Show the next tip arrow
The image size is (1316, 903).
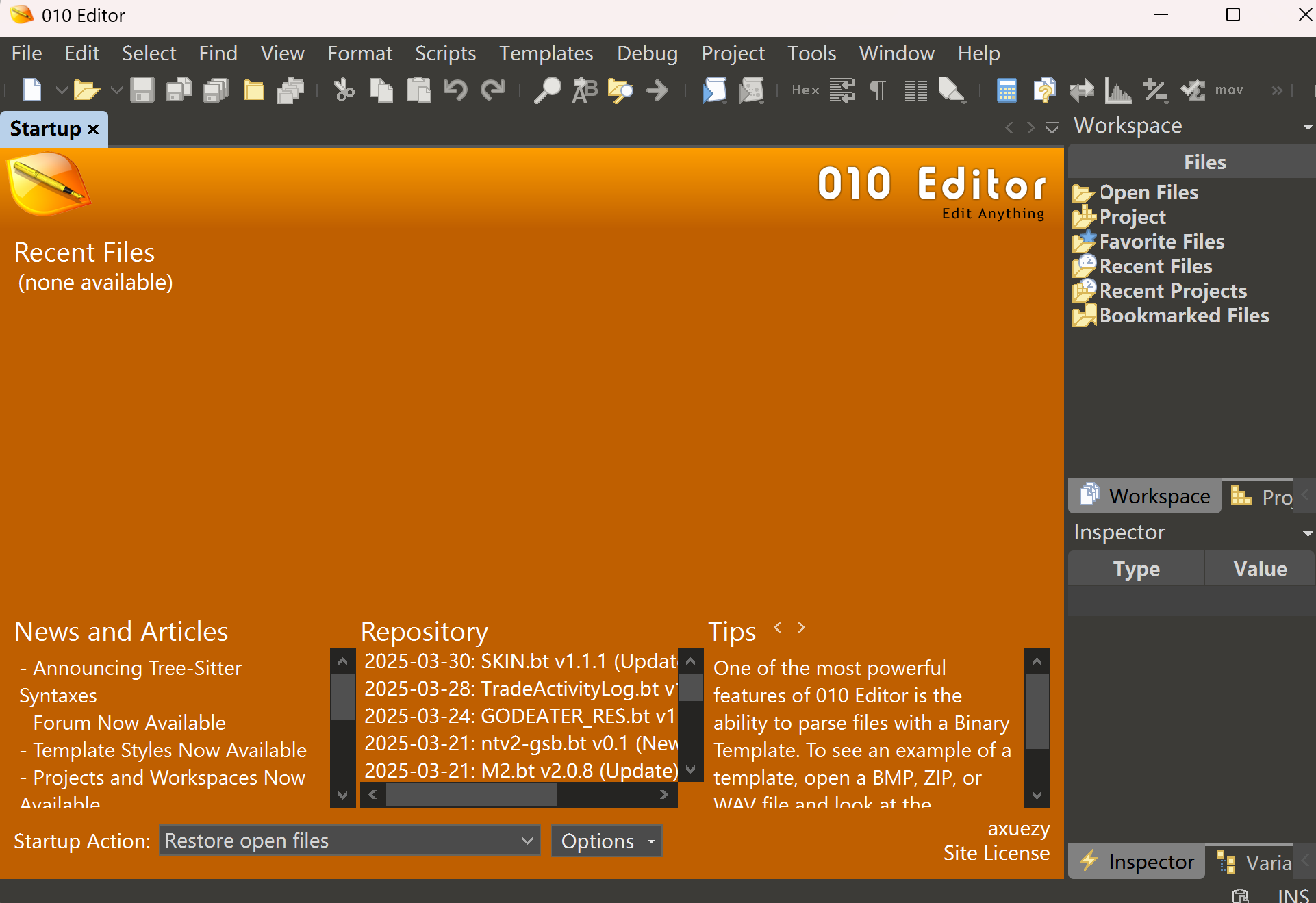pos(800,627)
